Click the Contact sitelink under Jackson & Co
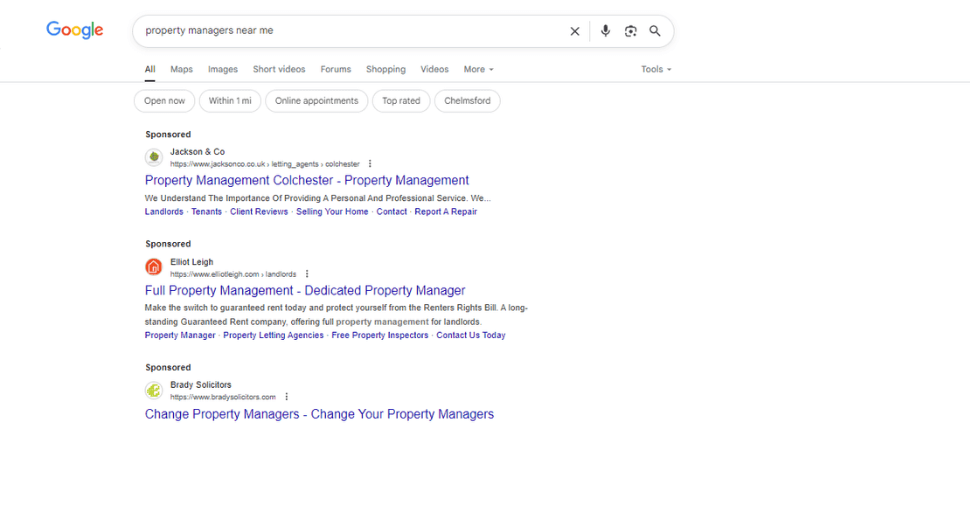This screenshot has height=517, width=970. tap(392, 212)
